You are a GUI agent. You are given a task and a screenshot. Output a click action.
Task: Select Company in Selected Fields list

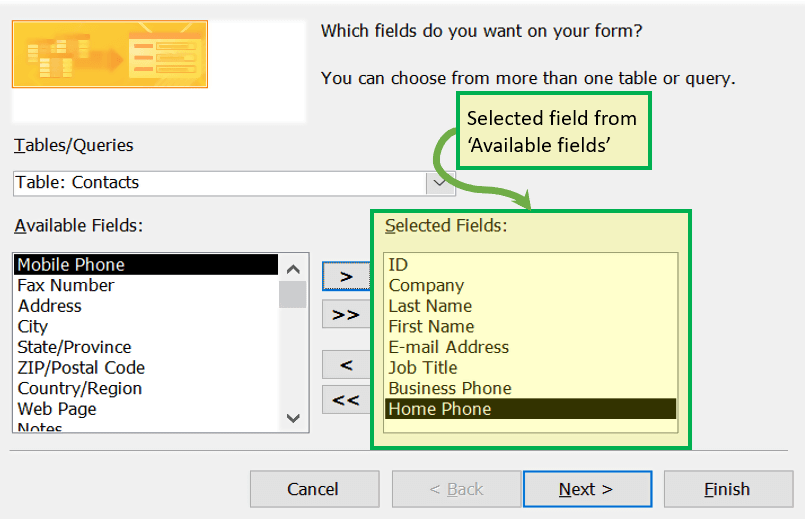pyautogui.click(x=426, y=285)
